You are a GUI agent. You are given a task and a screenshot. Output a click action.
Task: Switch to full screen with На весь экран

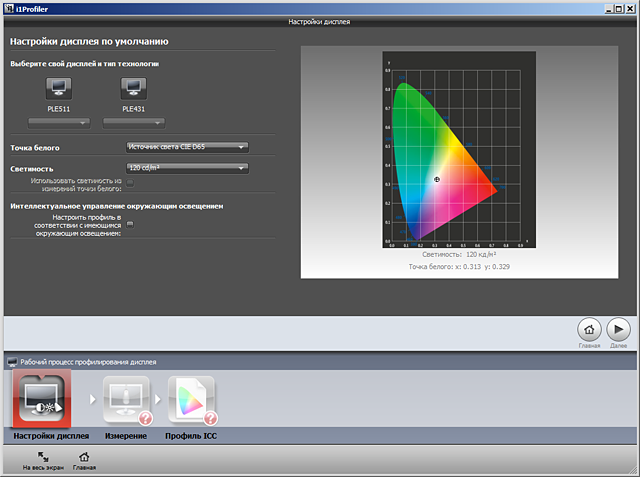pyautogui.click(x=42, y=457)
